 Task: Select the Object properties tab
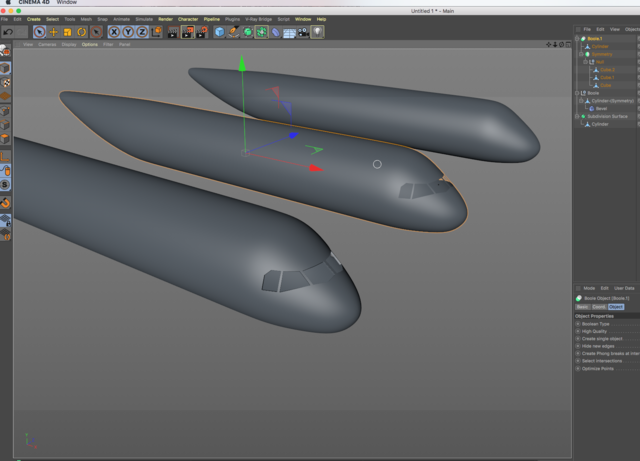616,307
